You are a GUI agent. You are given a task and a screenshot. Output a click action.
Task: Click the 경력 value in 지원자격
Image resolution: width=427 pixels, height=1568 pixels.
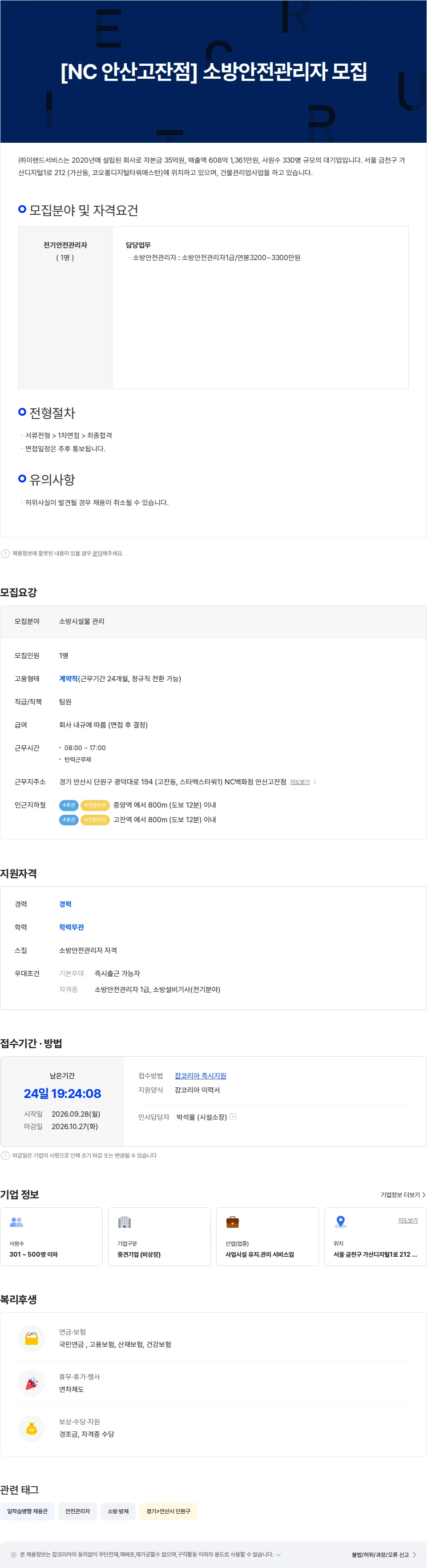point(65,904)
